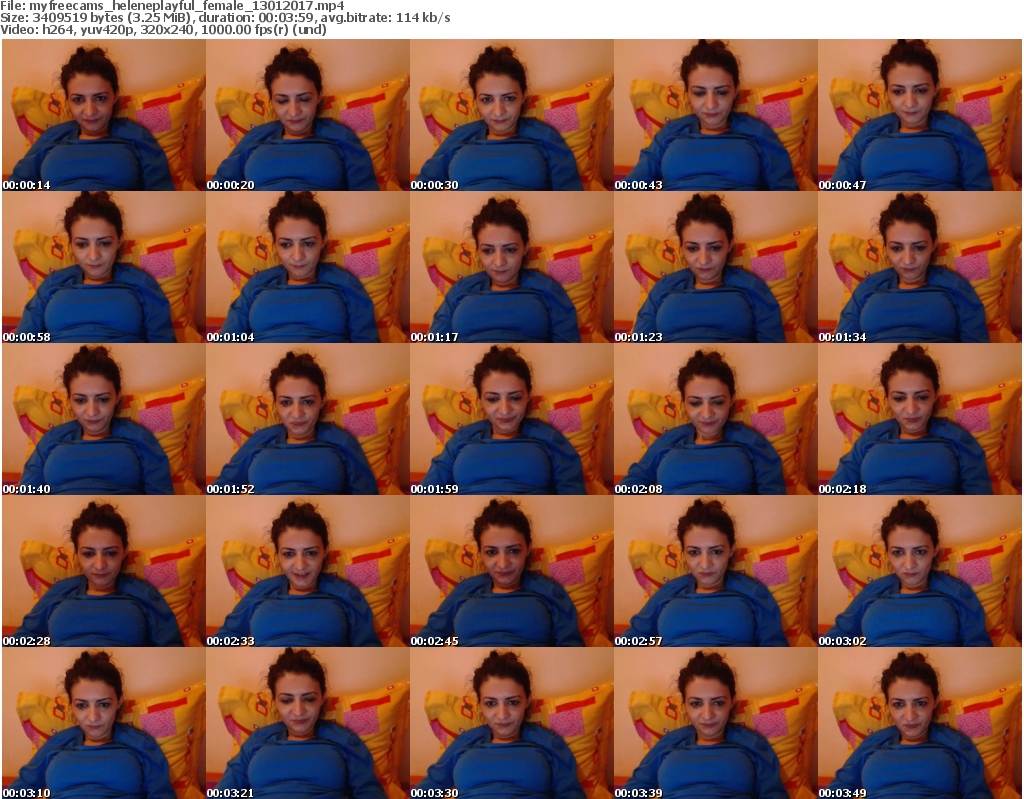The height and width of the screenshot is (799, 1024).
Task: Click the 'Size: 3409519 bytes' info line
Action: click(225, 18)
